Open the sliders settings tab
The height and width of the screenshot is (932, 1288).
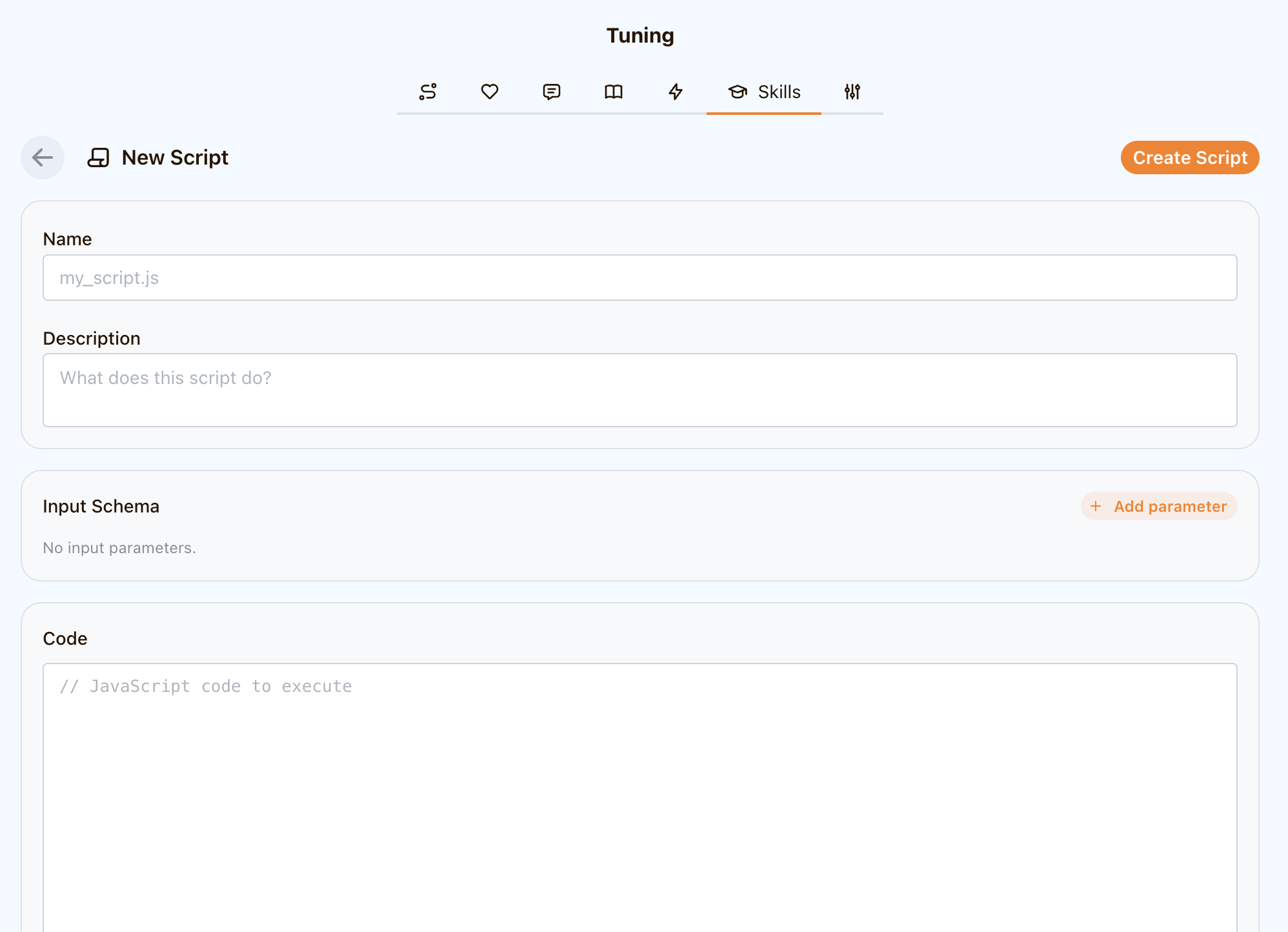pyautogui.click(x=852, y=92)
